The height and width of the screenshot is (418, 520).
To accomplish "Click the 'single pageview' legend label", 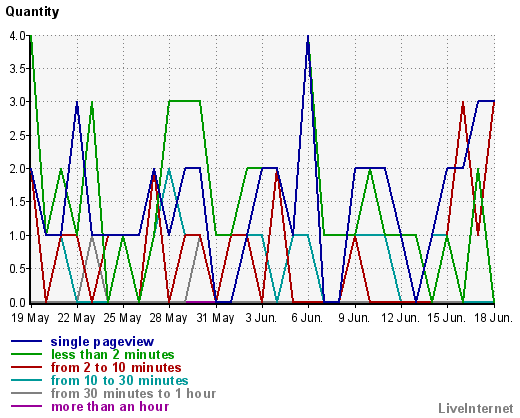I will [102, 342].
